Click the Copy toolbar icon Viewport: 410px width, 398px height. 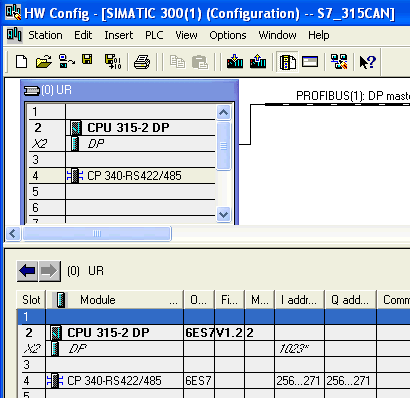point(177,62)
